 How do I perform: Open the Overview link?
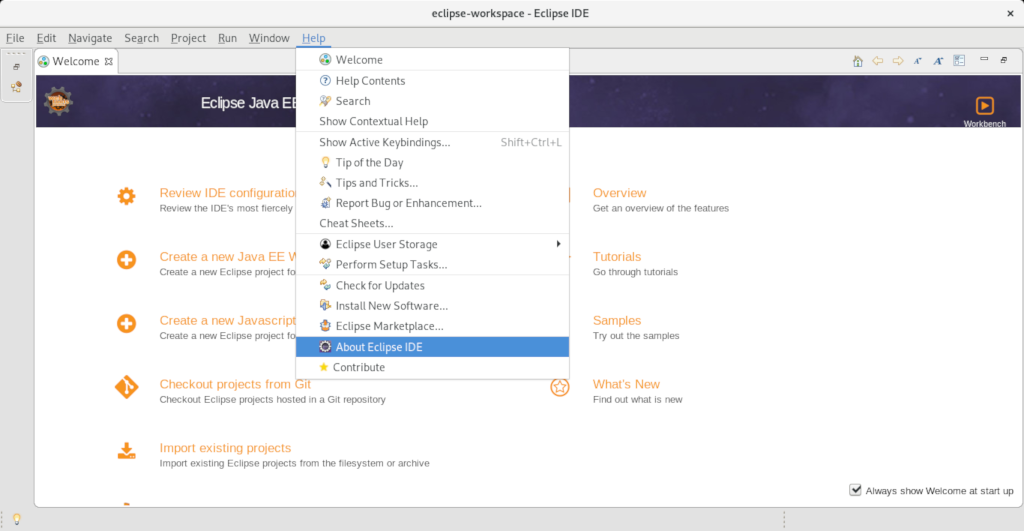tap(619, 193)
